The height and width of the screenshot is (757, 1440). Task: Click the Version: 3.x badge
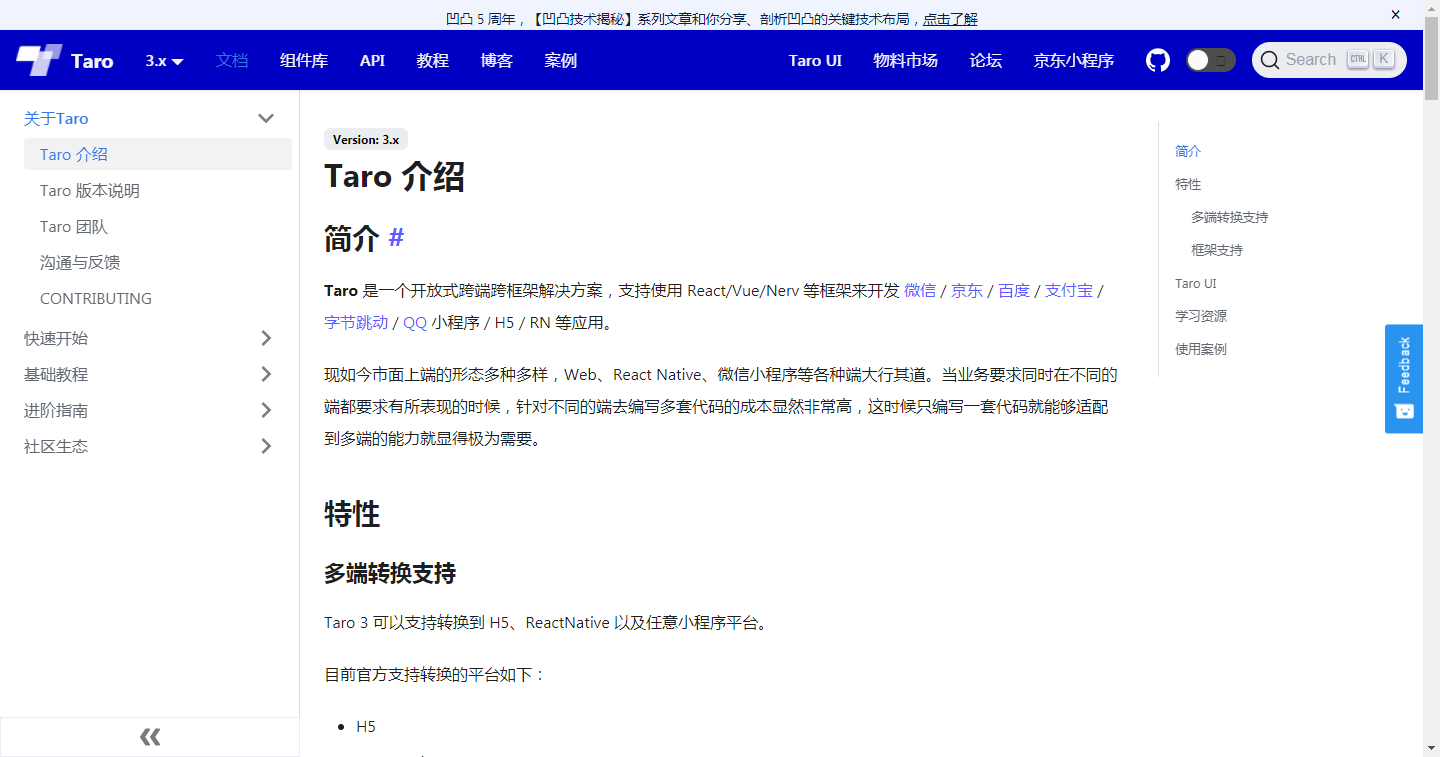pos(366,140)
